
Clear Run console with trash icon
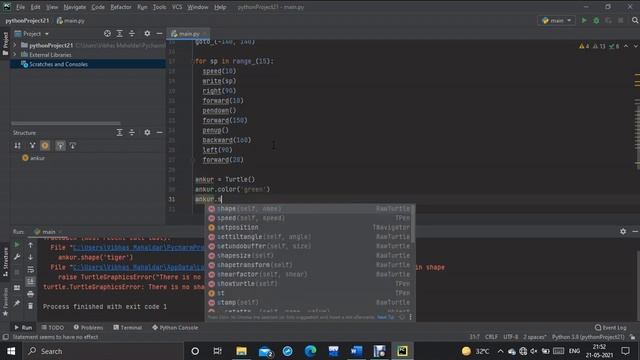click(31, 306)
